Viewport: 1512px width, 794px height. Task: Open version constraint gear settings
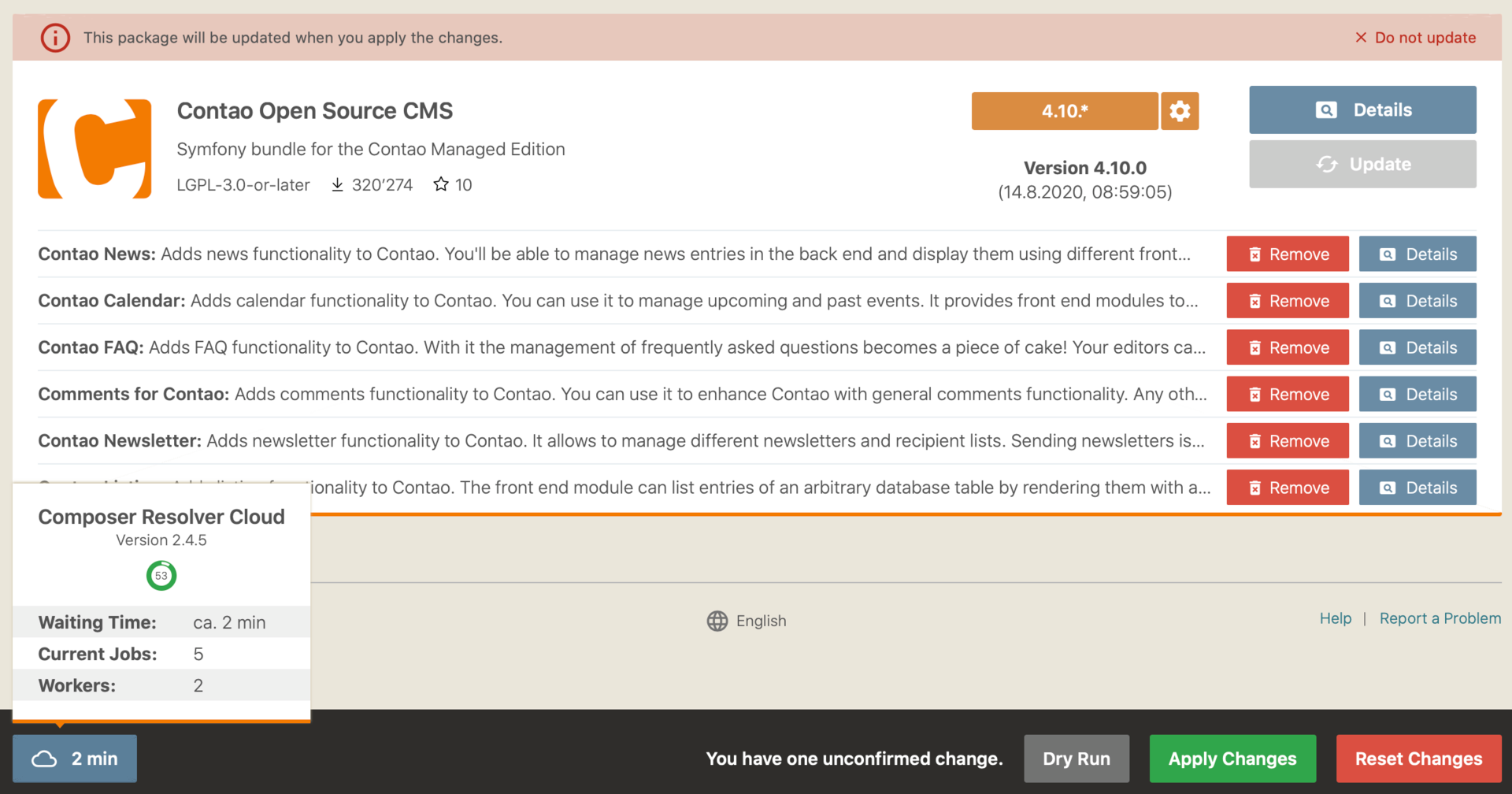1180,111
